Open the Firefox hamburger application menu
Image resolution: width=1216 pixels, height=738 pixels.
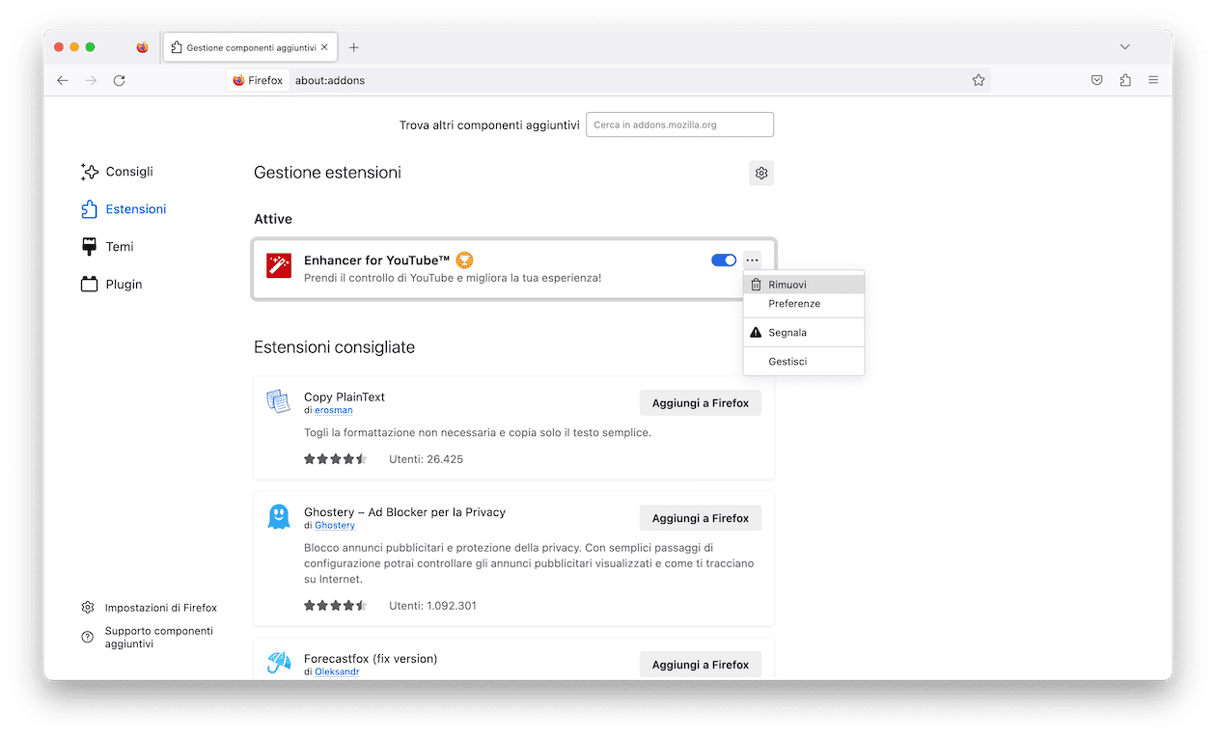(x=1153, y=80)
